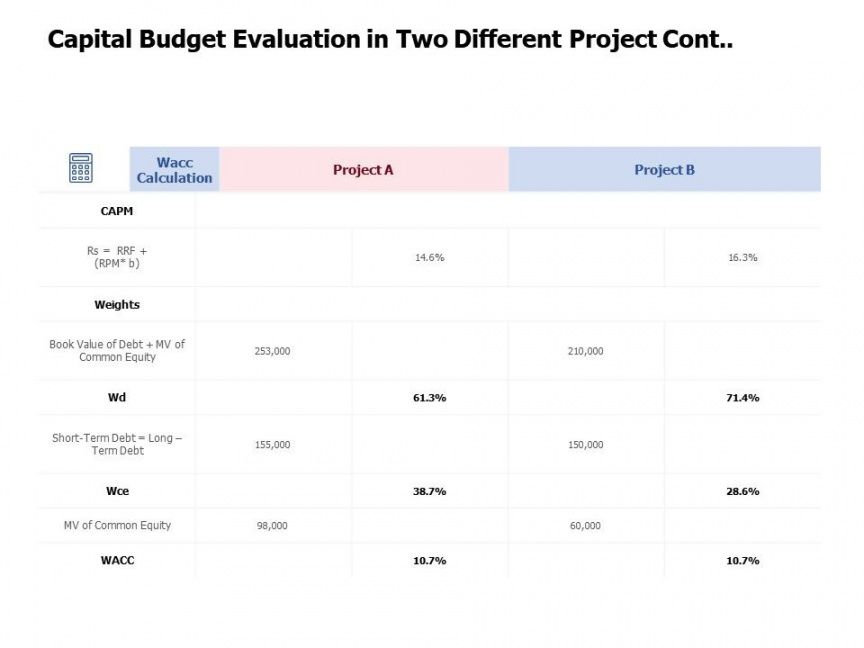The width and height of the screenshot is (864, 648).
Task: Click the 14.6% value cell
Action: point(429,258)
